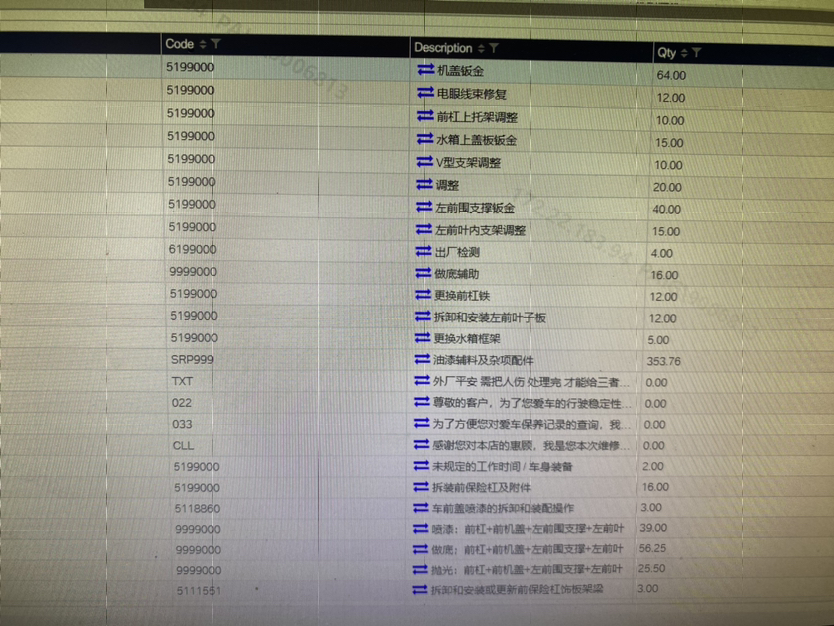834x626 pixels.
Task: Click the swap arrows icon beside 机盖钣金
Action: click(426, 70)
